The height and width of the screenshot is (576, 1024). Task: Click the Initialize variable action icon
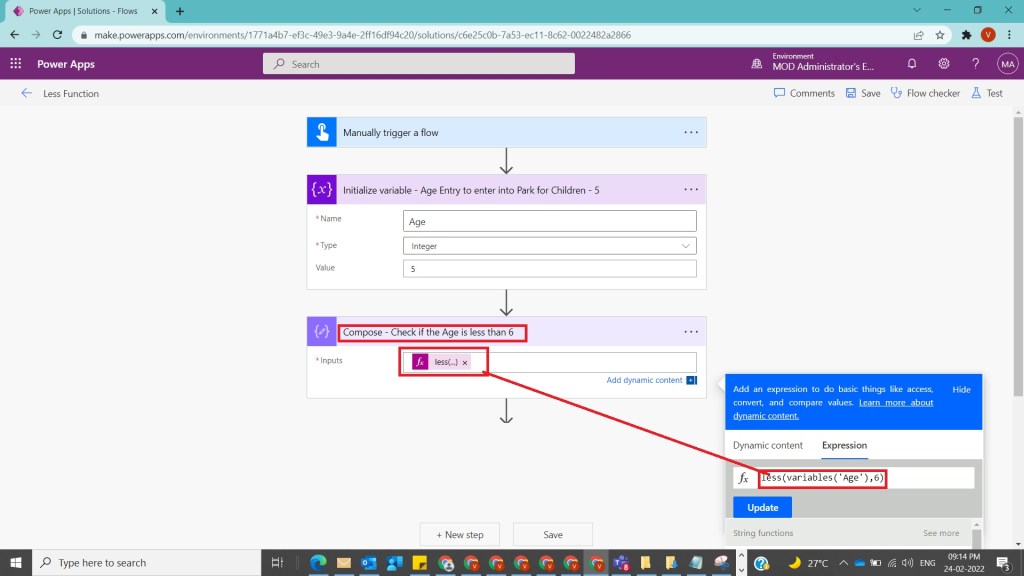point(322,189)
